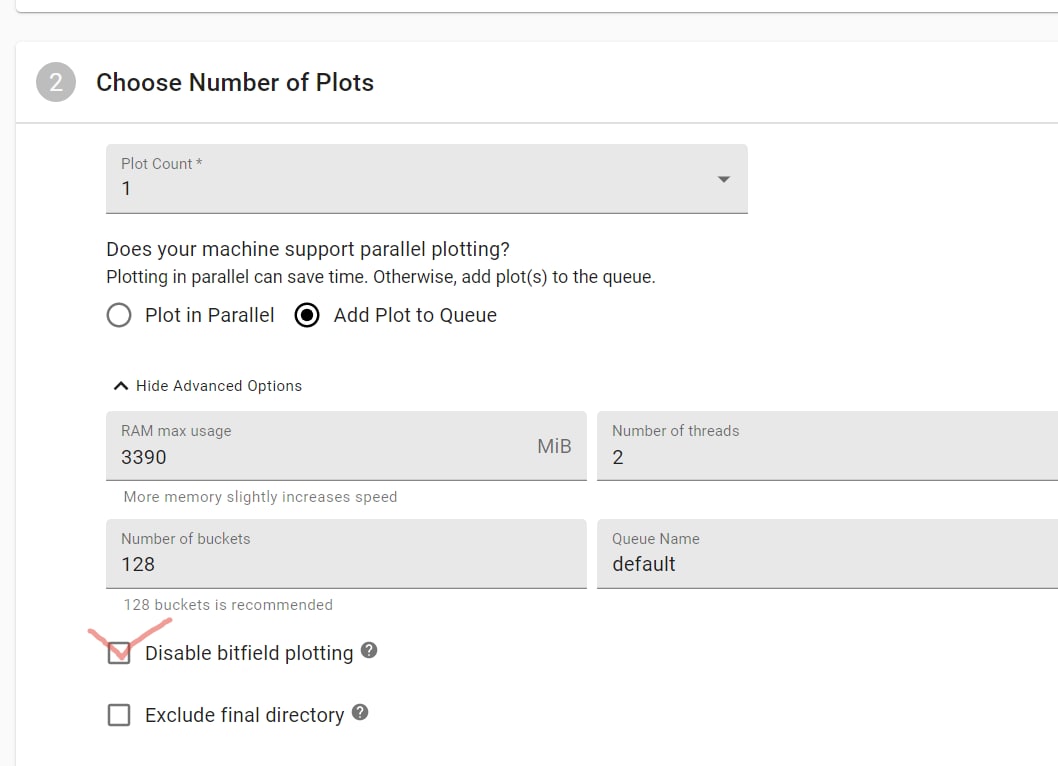Collapse the Hide Advanced Options section
Screen dimensions: 1058x766
(208, 386)
